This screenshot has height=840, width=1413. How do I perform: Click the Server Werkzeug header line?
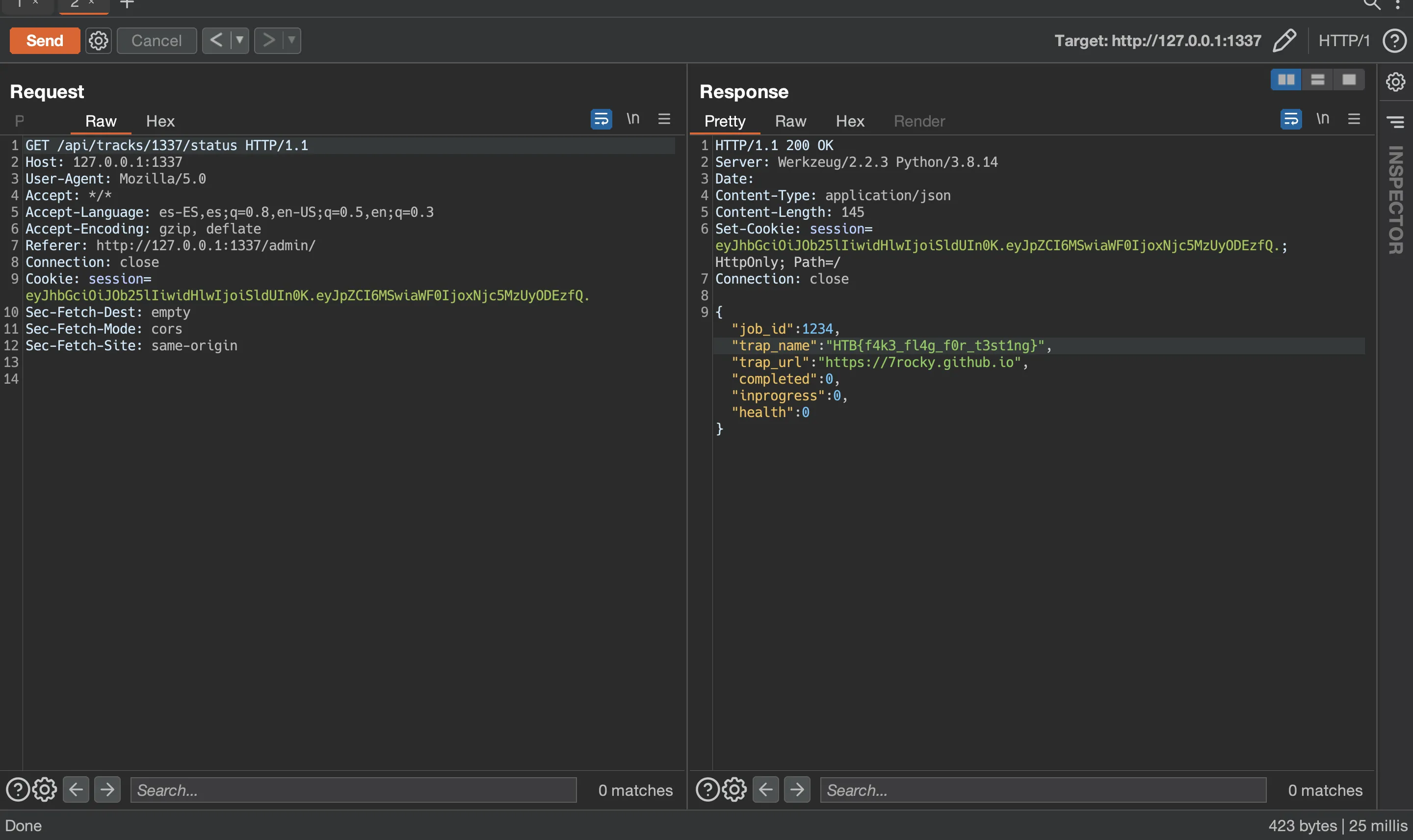[x=856, y=162]
